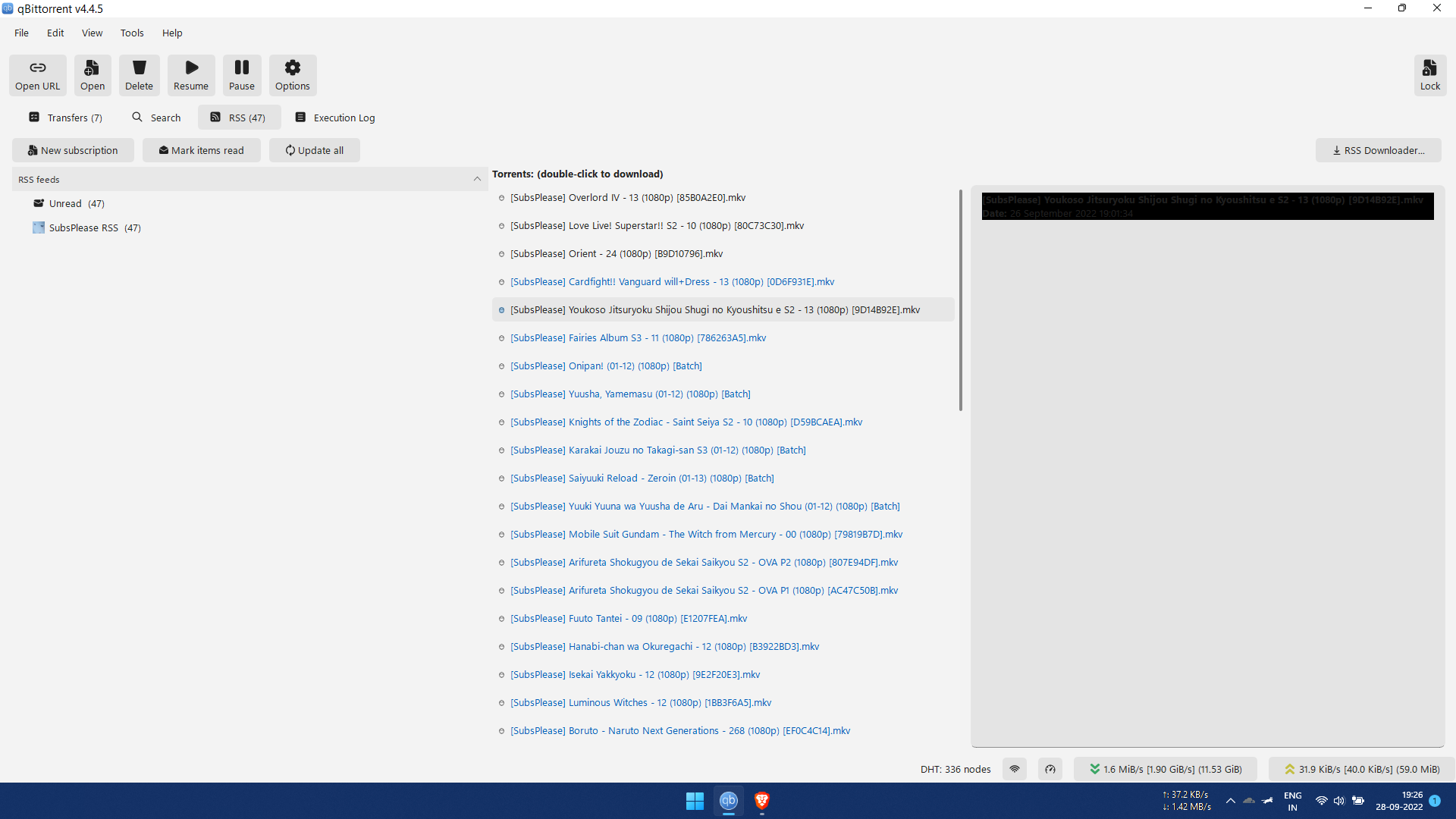Expand hidden icons in system tray
The height and width of the screenshot is (819, 1456).
coord(1232,800)
